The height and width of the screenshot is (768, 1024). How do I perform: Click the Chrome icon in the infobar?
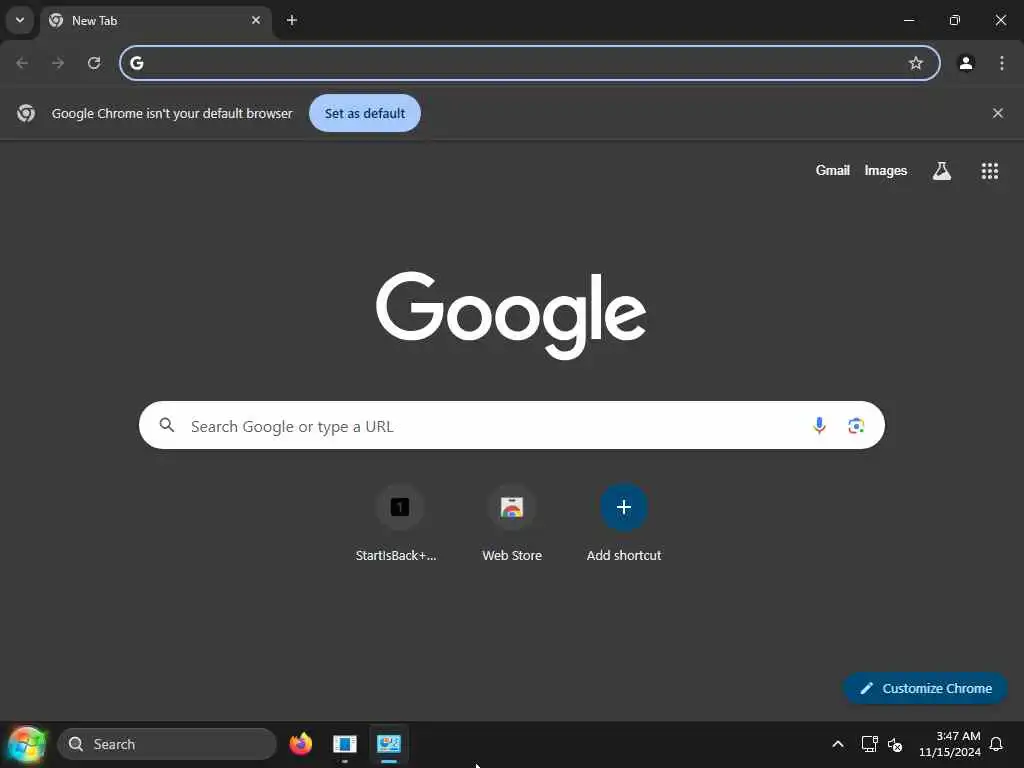click(x=25, y=113)
